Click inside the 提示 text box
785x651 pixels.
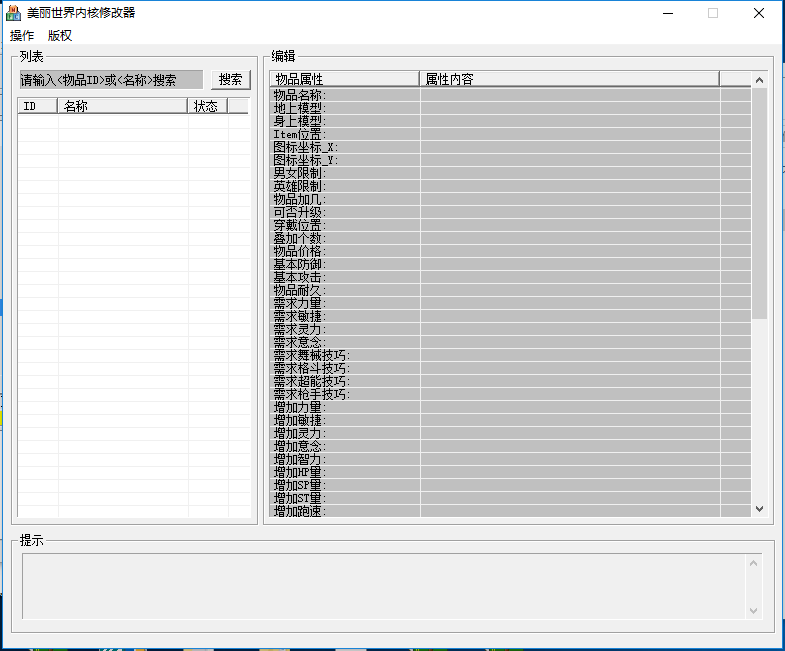coord(383,586)
